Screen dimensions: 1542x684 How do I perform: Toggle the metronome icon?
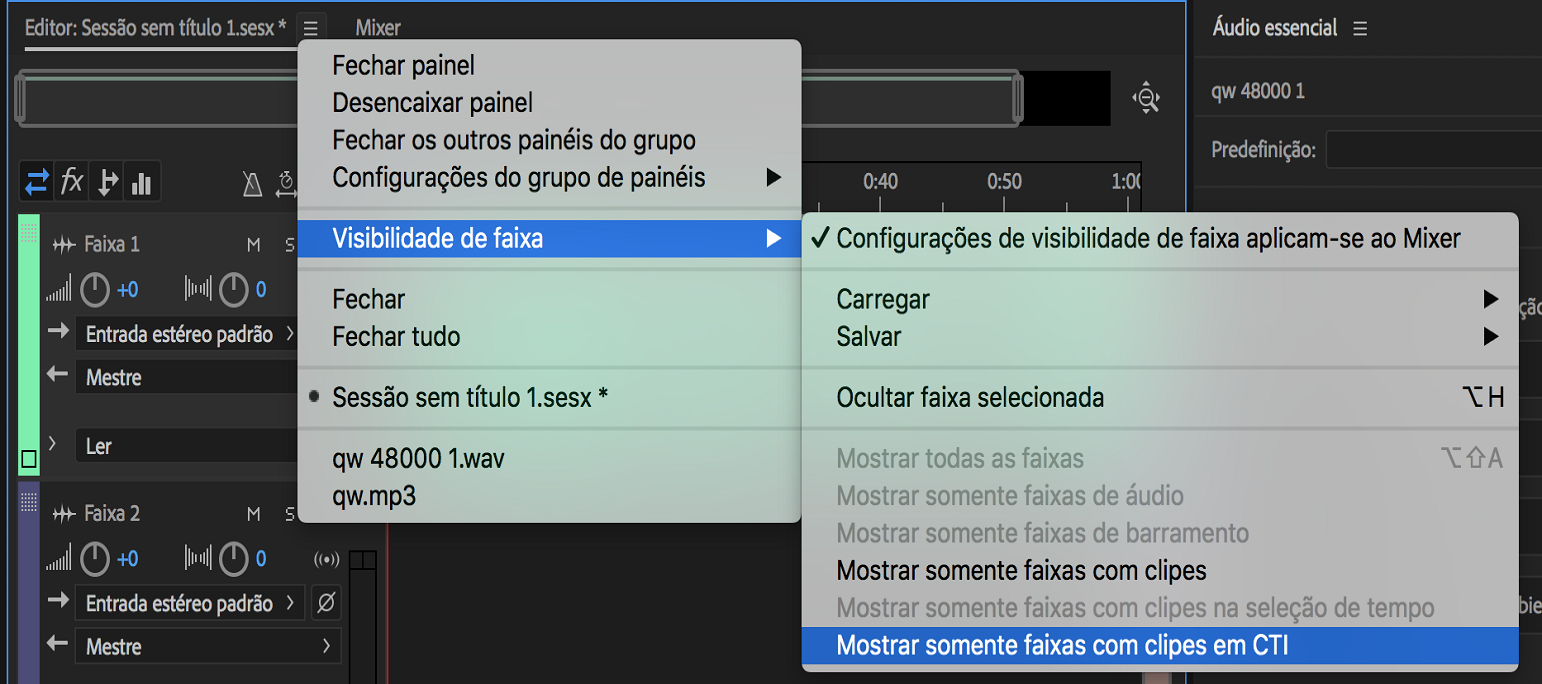tap(252, 184)
